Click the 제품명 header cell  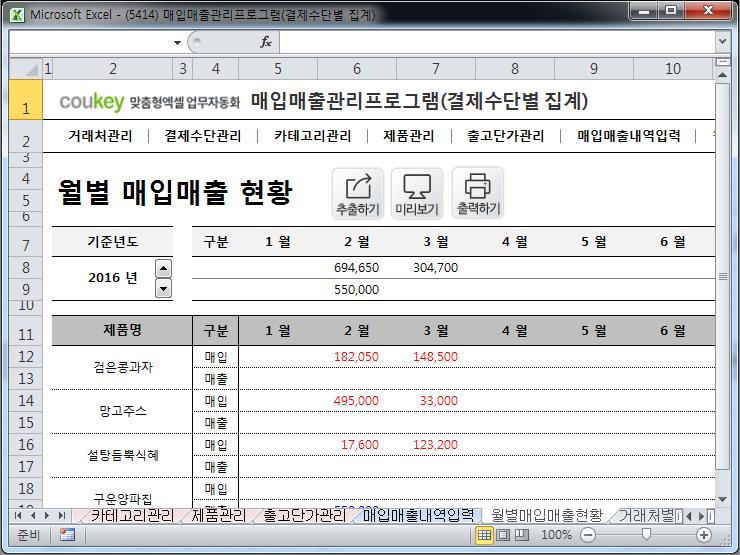[122, 330]
